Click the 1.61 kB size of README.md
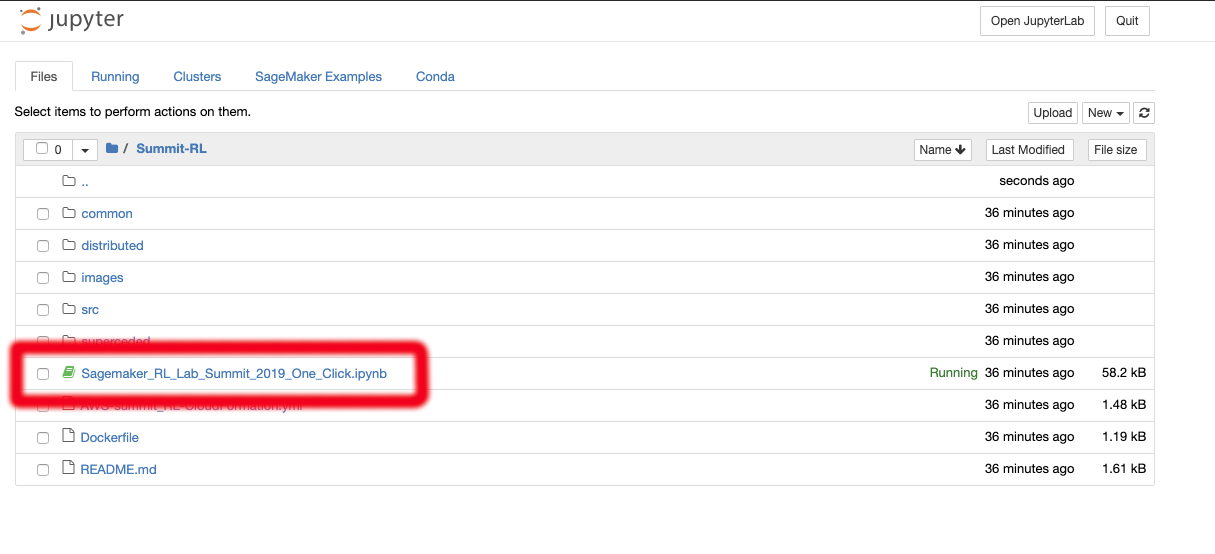The width and height of the screenshot is (1215, 554). click(x=1124, y=469)
